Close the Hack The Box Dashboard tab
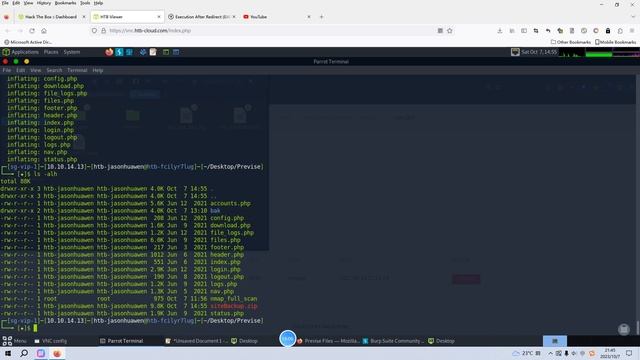This screenshot has width=640, height=360. (84, 17)
